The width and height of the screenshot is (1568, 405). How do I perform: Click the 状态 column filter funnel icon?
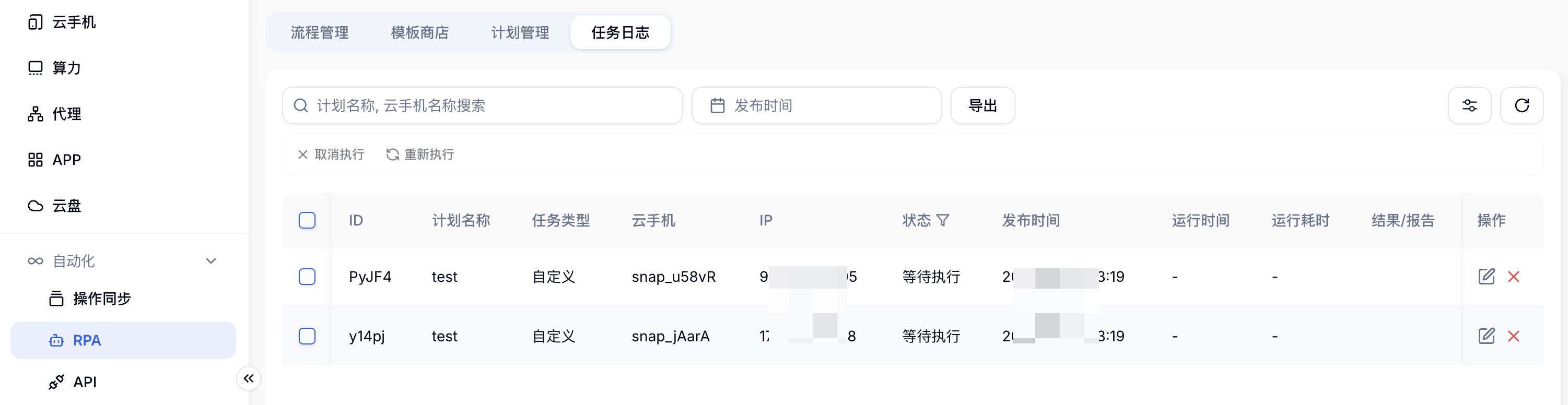pyautogui.click(x=942, y=220)
